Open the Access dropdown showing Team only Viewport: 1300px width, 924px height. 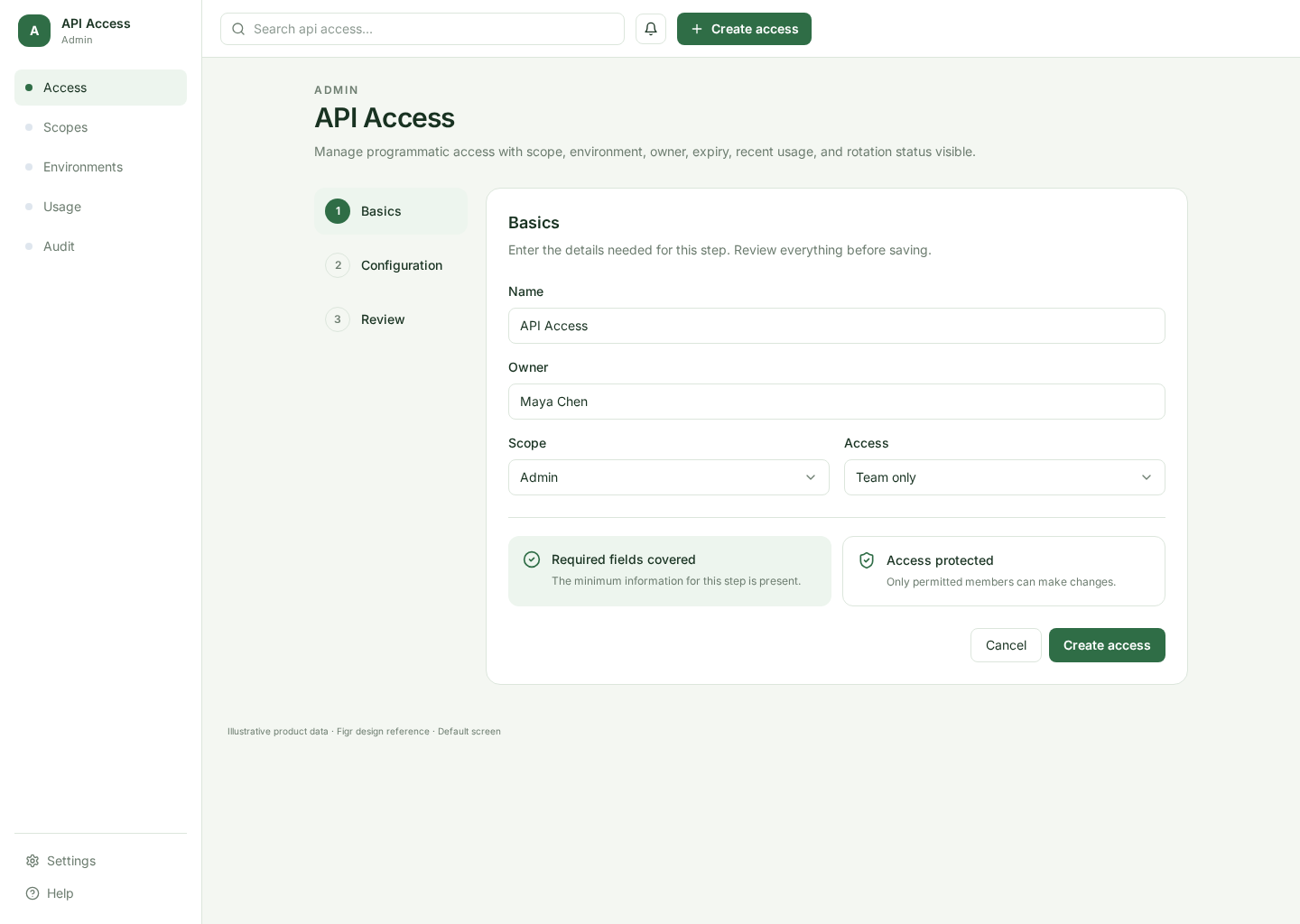[1005, 477]
